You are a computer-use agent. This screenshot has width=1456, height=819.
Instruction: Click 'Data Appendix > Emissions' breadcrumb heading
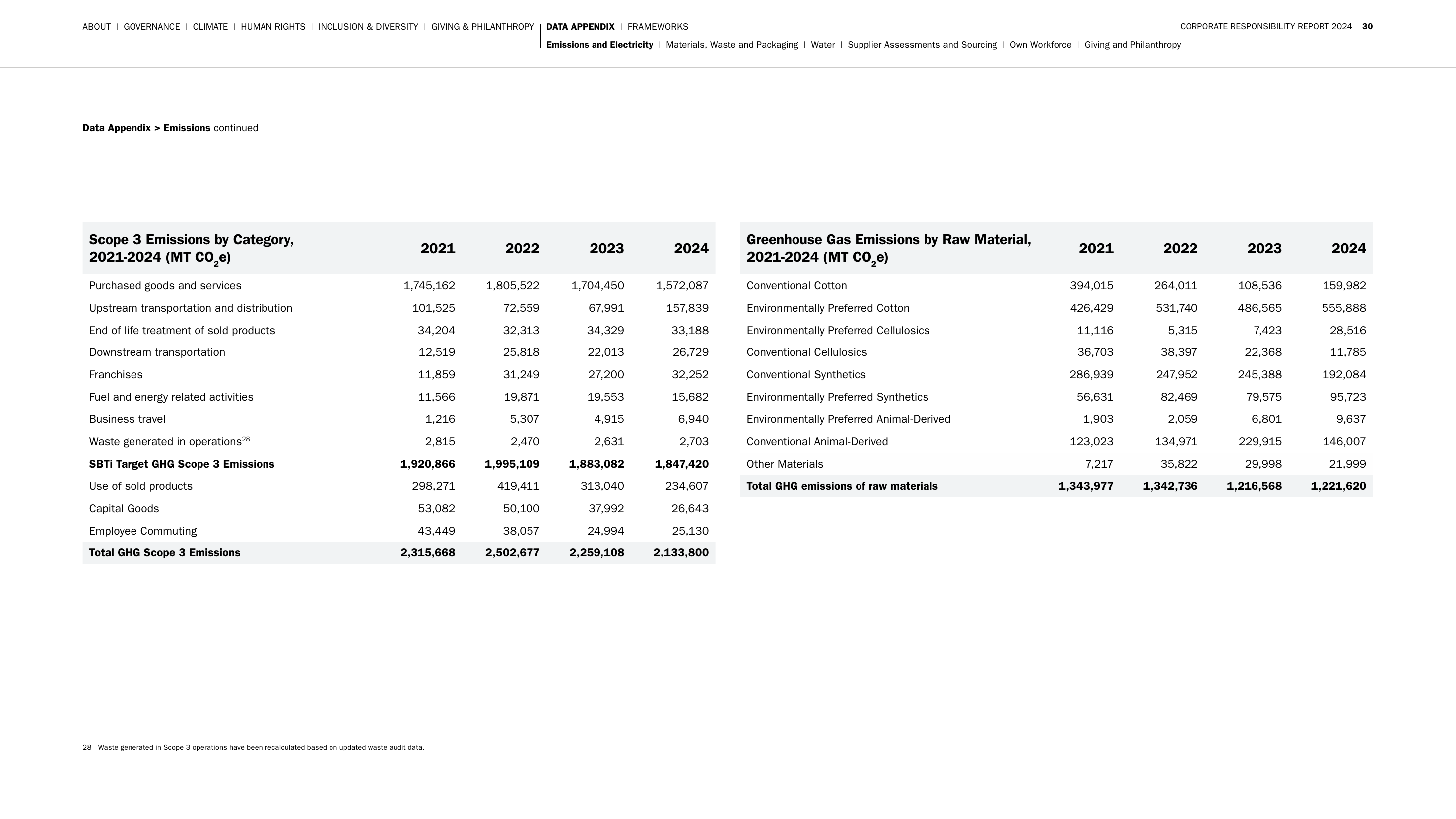[x=146, y=128]
